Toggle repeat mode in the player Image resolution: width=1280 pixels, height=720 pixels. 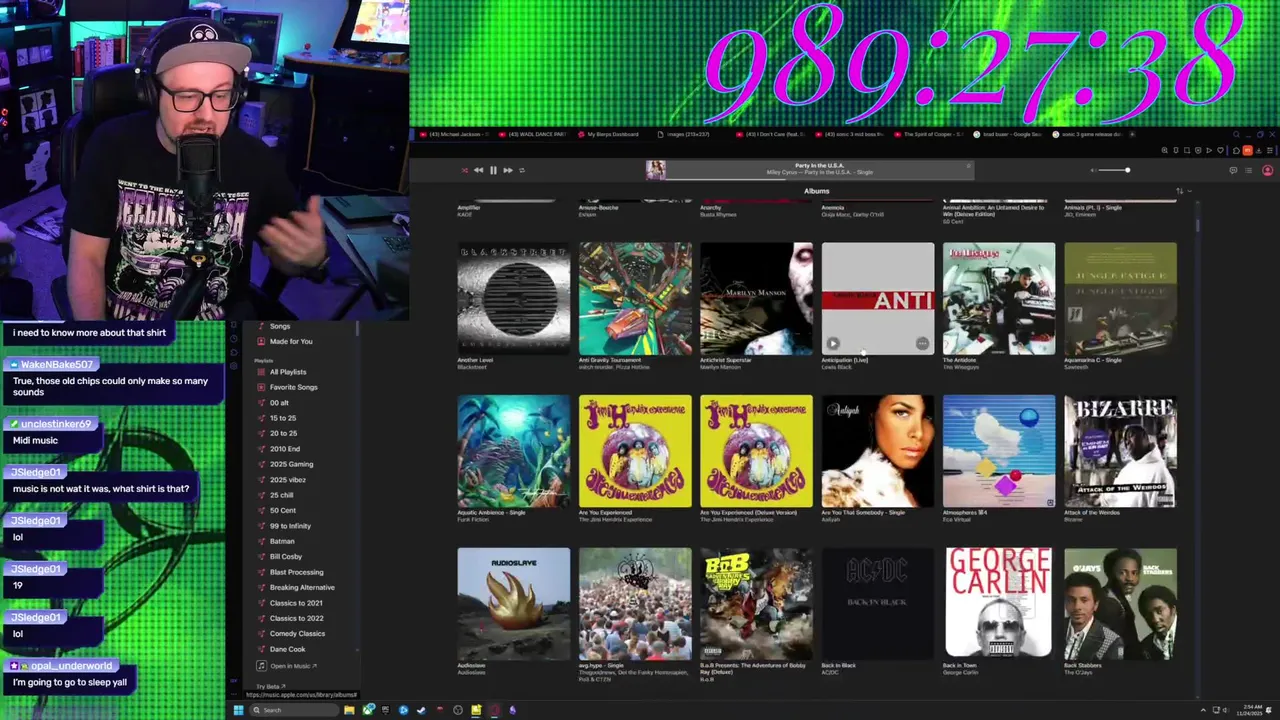coord(522,170)
